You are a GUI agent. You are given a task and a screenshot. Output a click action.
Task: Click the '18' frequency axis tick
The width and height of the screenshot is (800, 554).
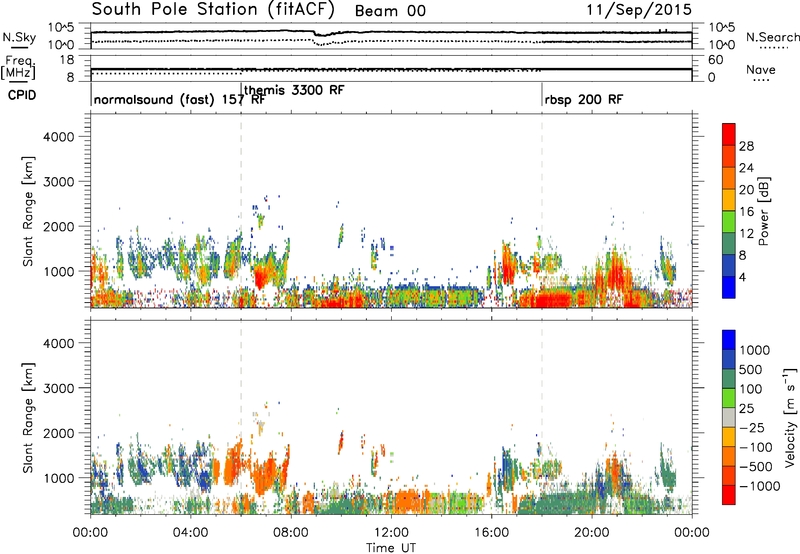pos(67,60)
